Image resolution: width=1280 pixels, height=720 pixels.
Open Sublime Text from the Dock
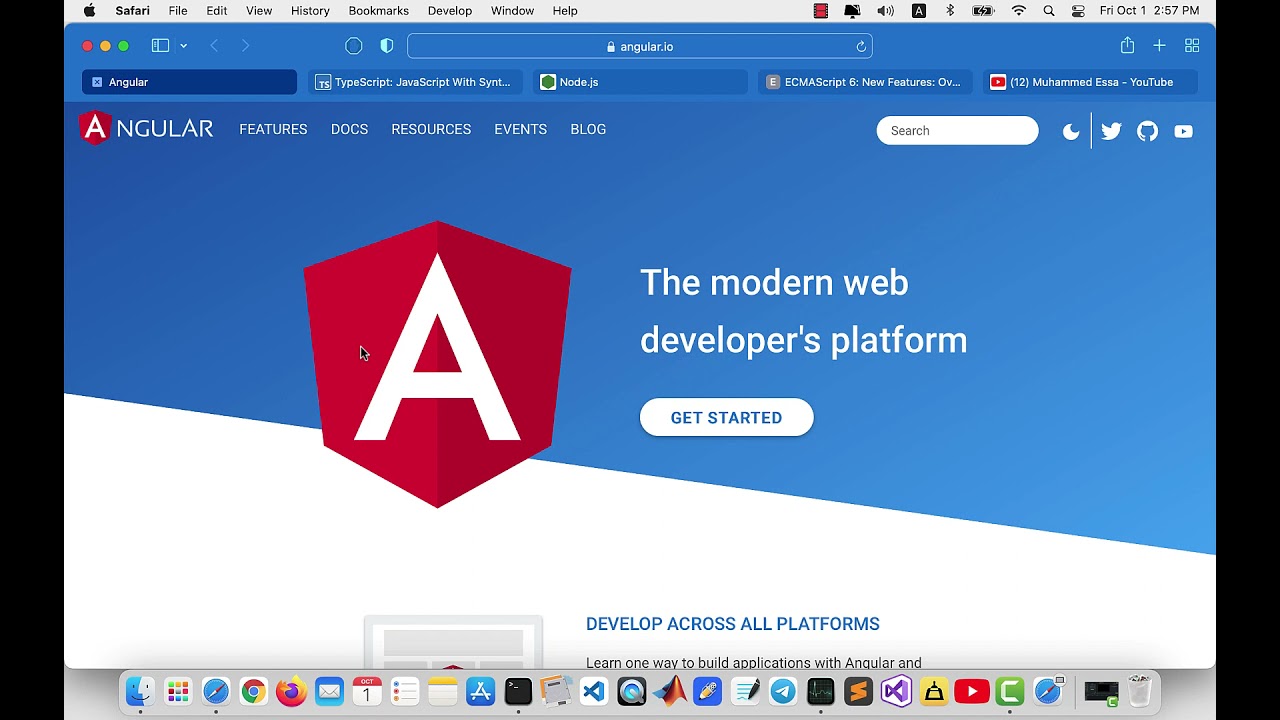[x=858, y=691]
